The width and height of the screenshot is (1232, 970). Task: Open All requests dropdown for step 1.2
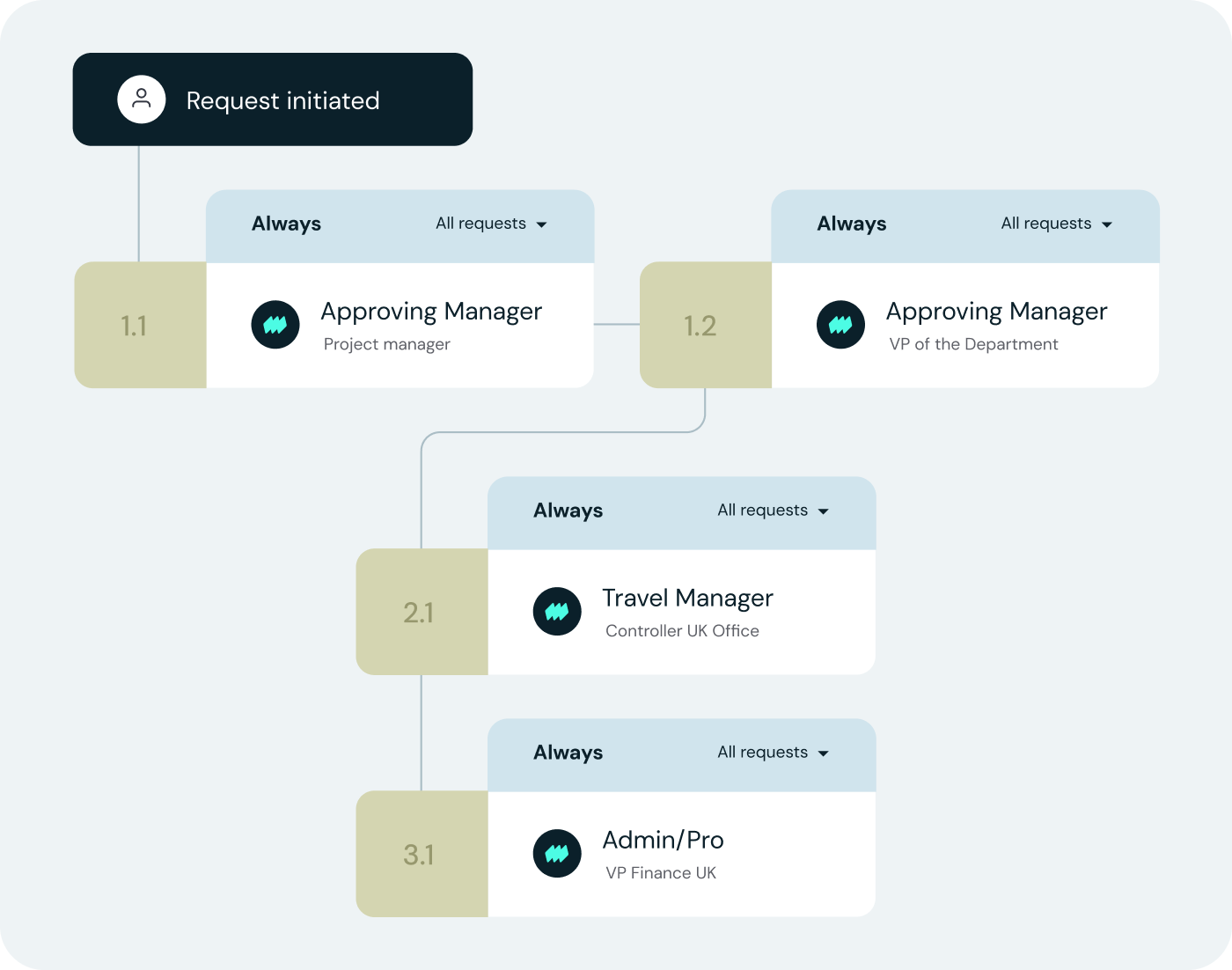(x=1056, y=224)
